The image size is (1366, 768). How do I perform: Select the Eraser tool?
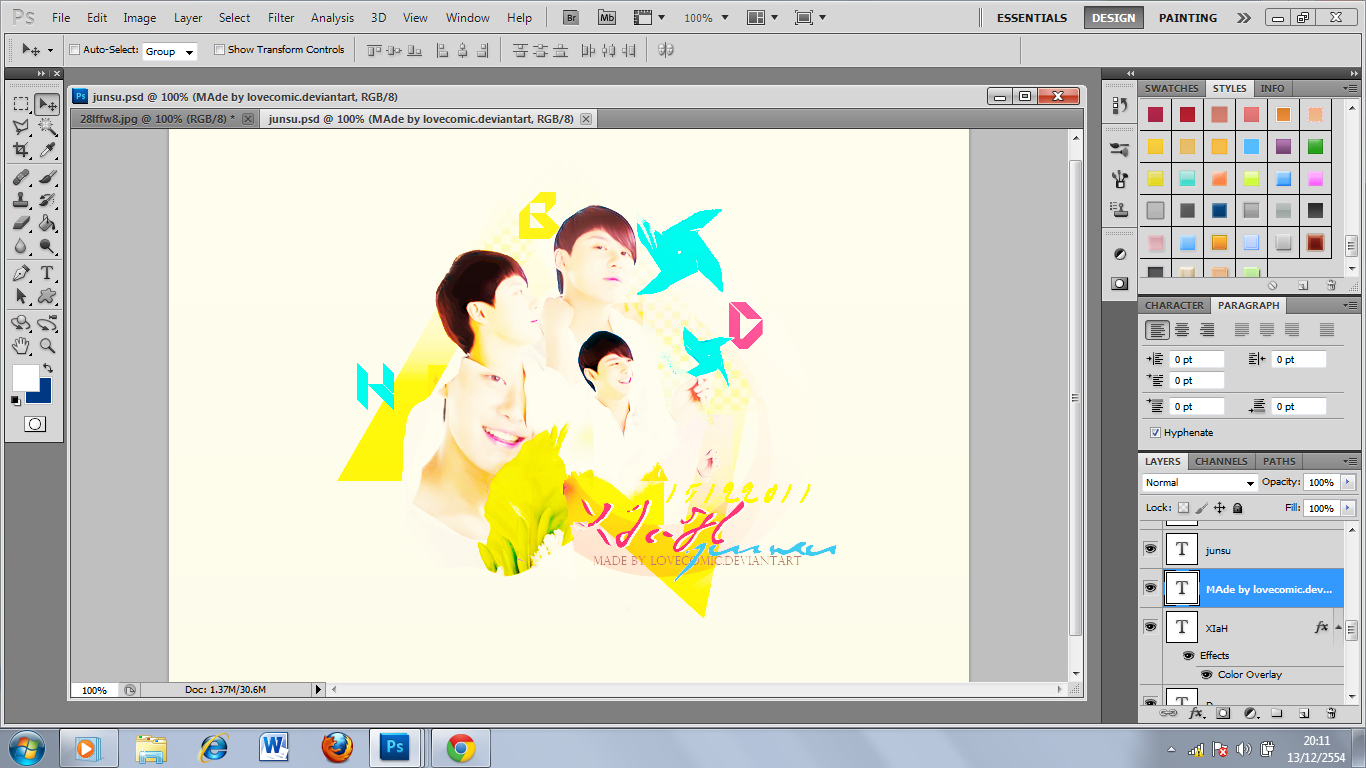click(x=21, y=223)
